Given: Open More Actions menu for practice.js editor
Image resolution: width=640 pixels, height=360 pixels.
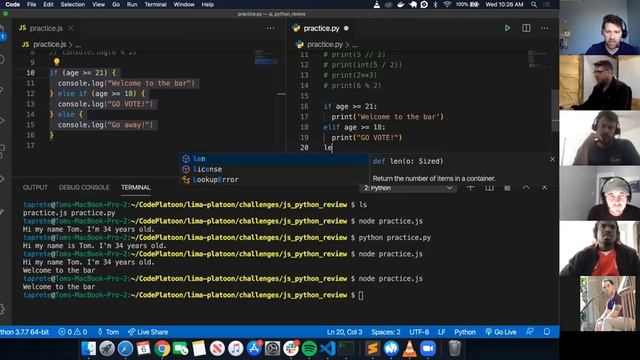Looking at the screenshot, I should click(271, 28).
